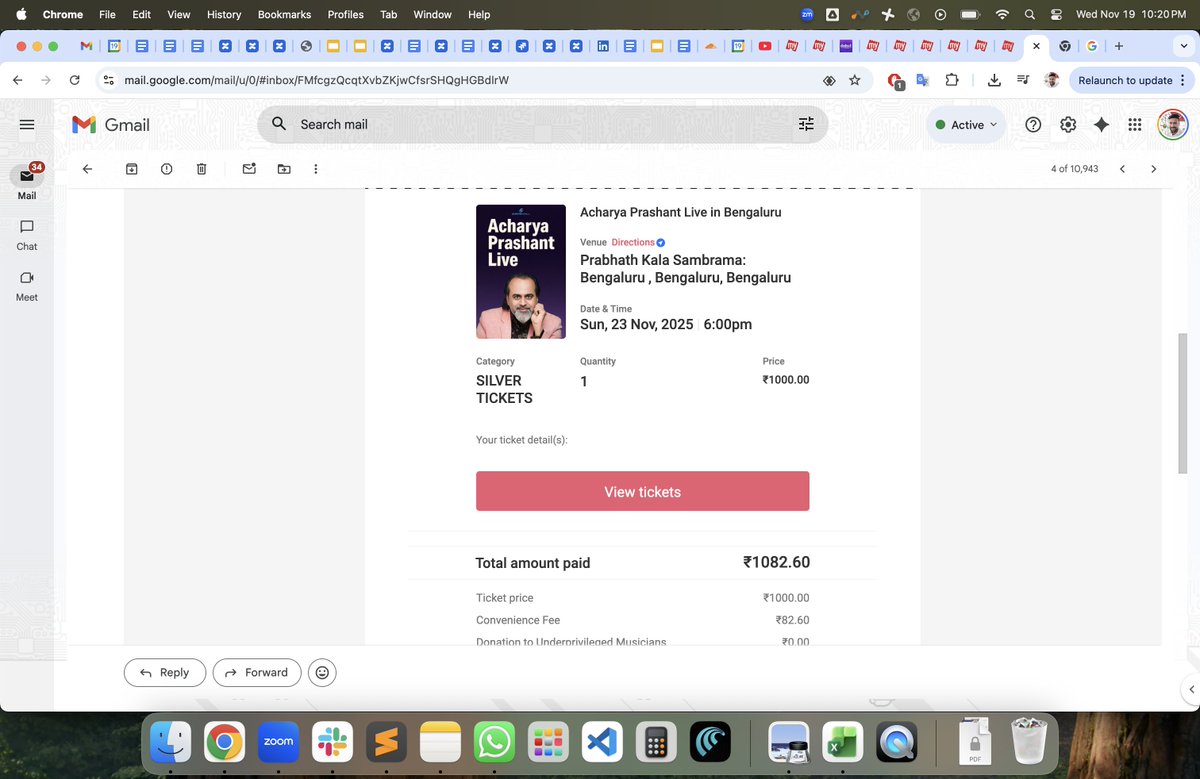Open the History menu
Screen dimensions: 1200x779
pyautogui.click(x=224, y=14)
